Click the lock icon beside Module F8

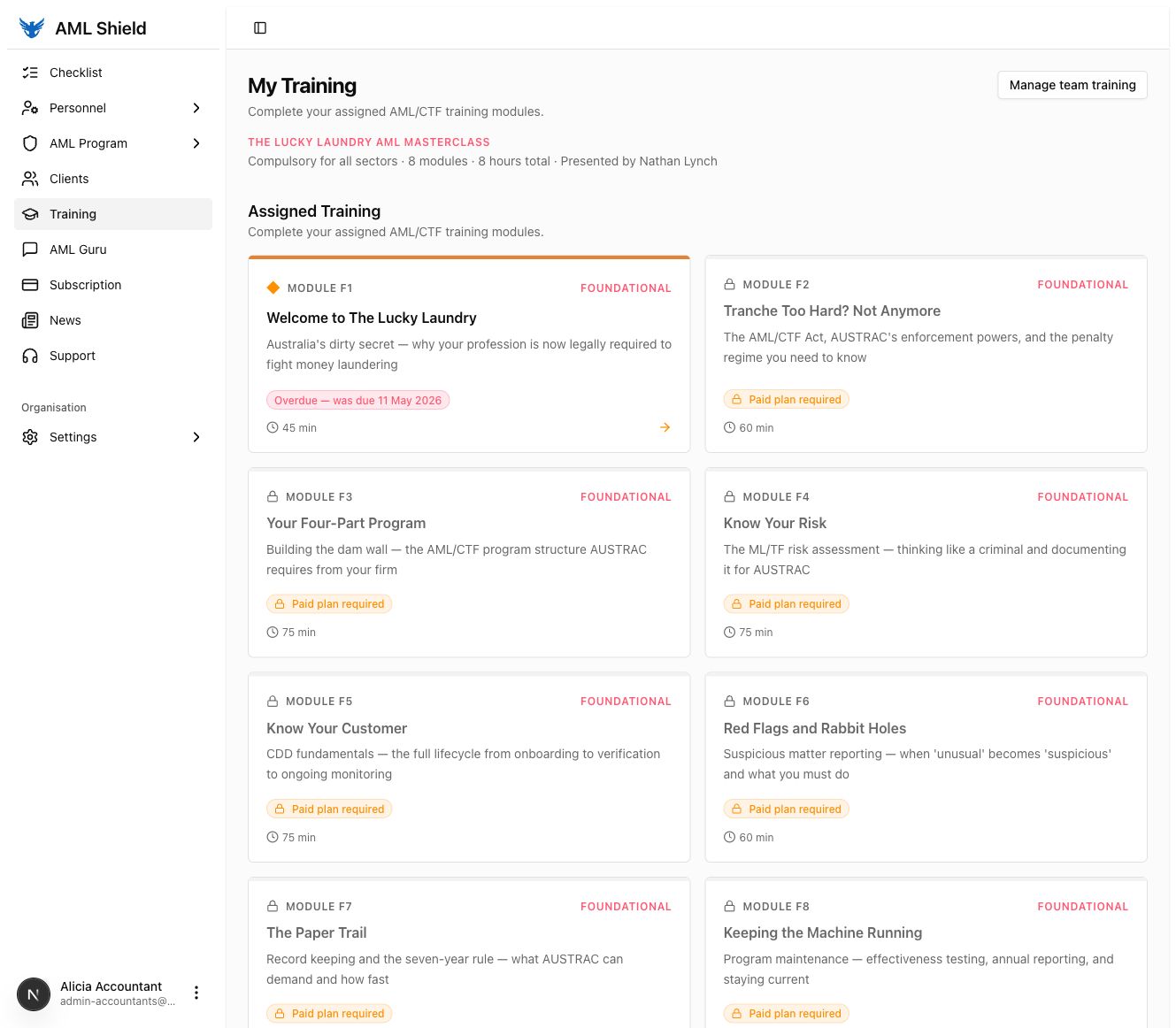(730, 906)
